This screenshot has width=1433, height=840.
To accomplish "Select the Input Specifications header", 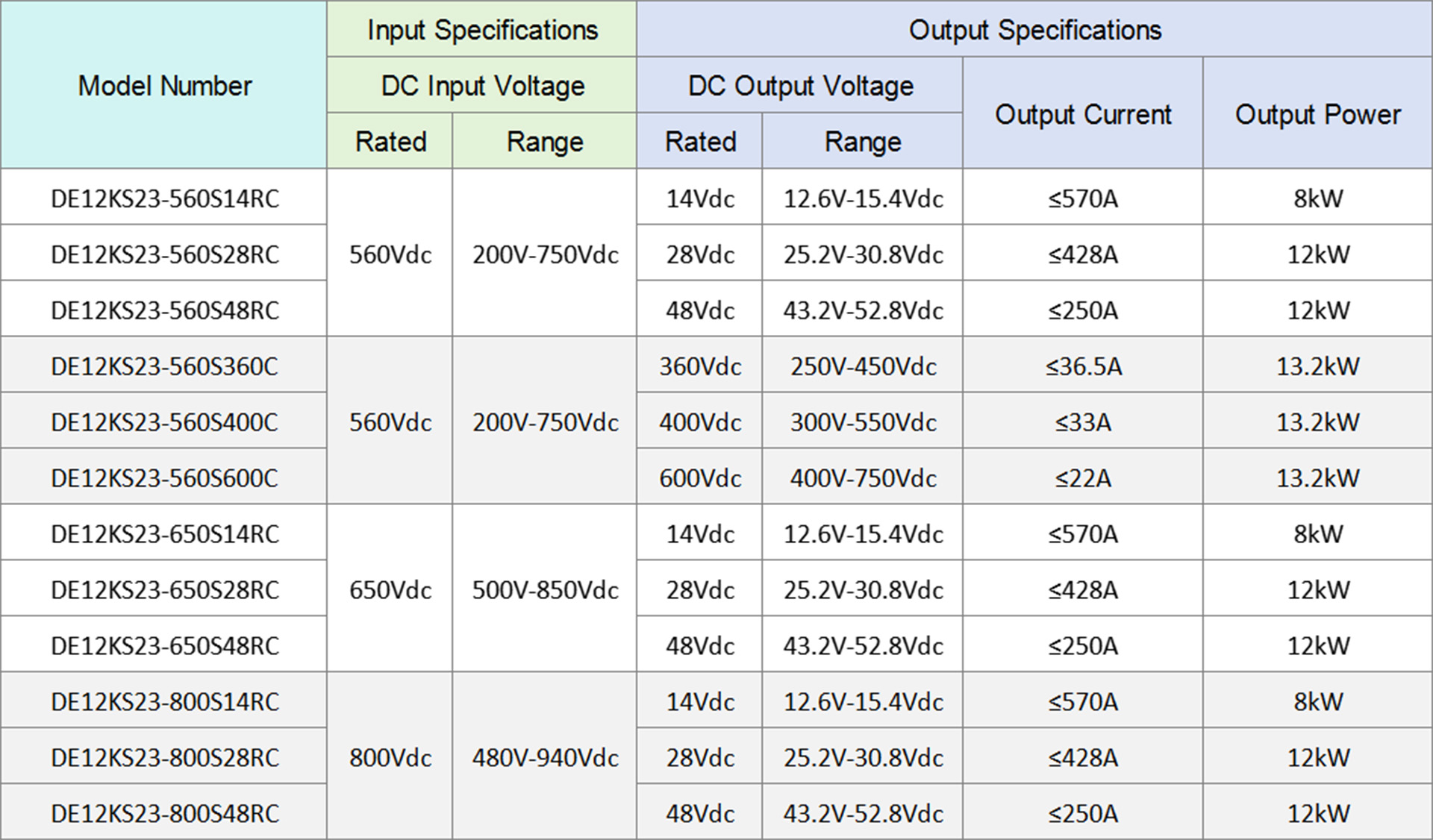I will pyautogui.click(x=482, y=30).
